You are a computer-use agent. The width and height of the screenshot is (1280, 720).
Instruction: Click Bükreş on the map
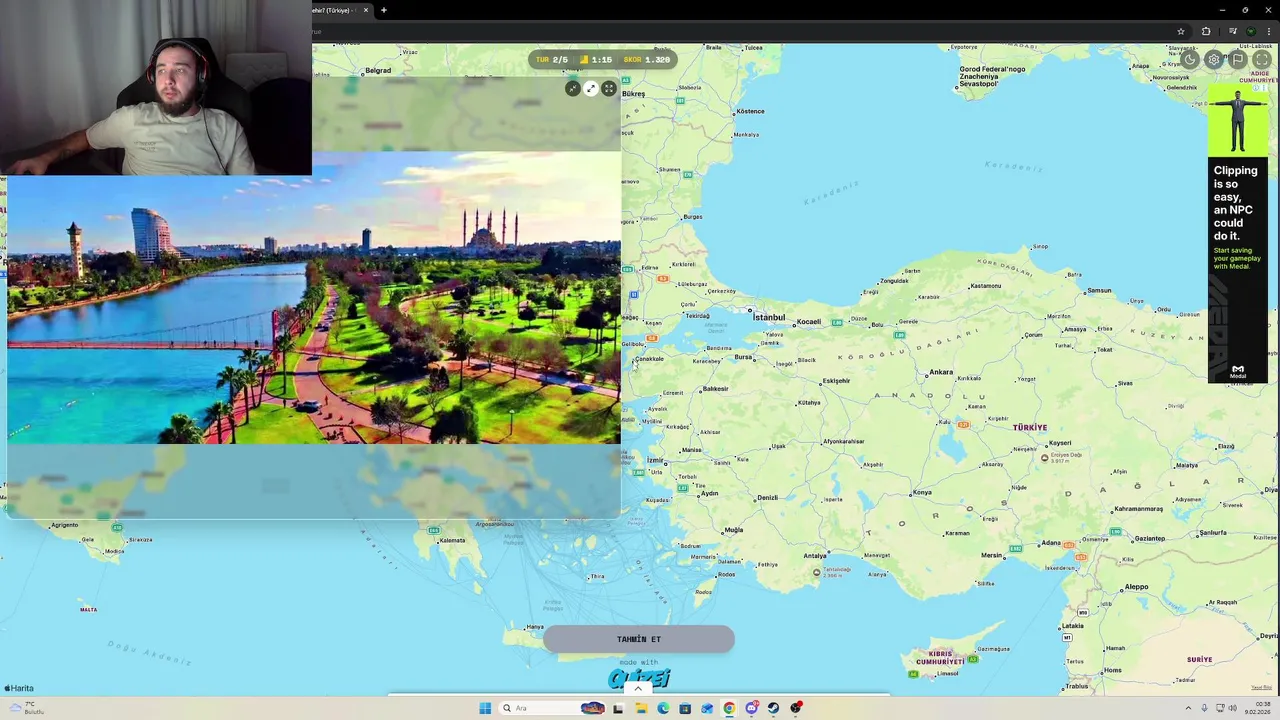click(x=633, y=94)
